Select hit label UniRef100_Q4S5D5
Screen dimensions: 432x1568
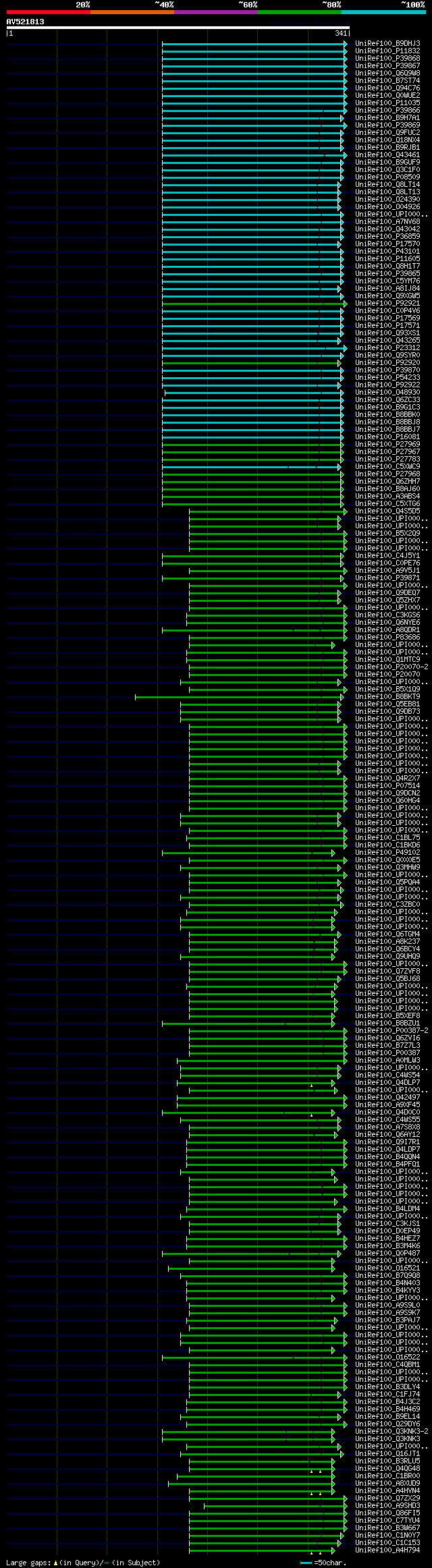[387, 511]
